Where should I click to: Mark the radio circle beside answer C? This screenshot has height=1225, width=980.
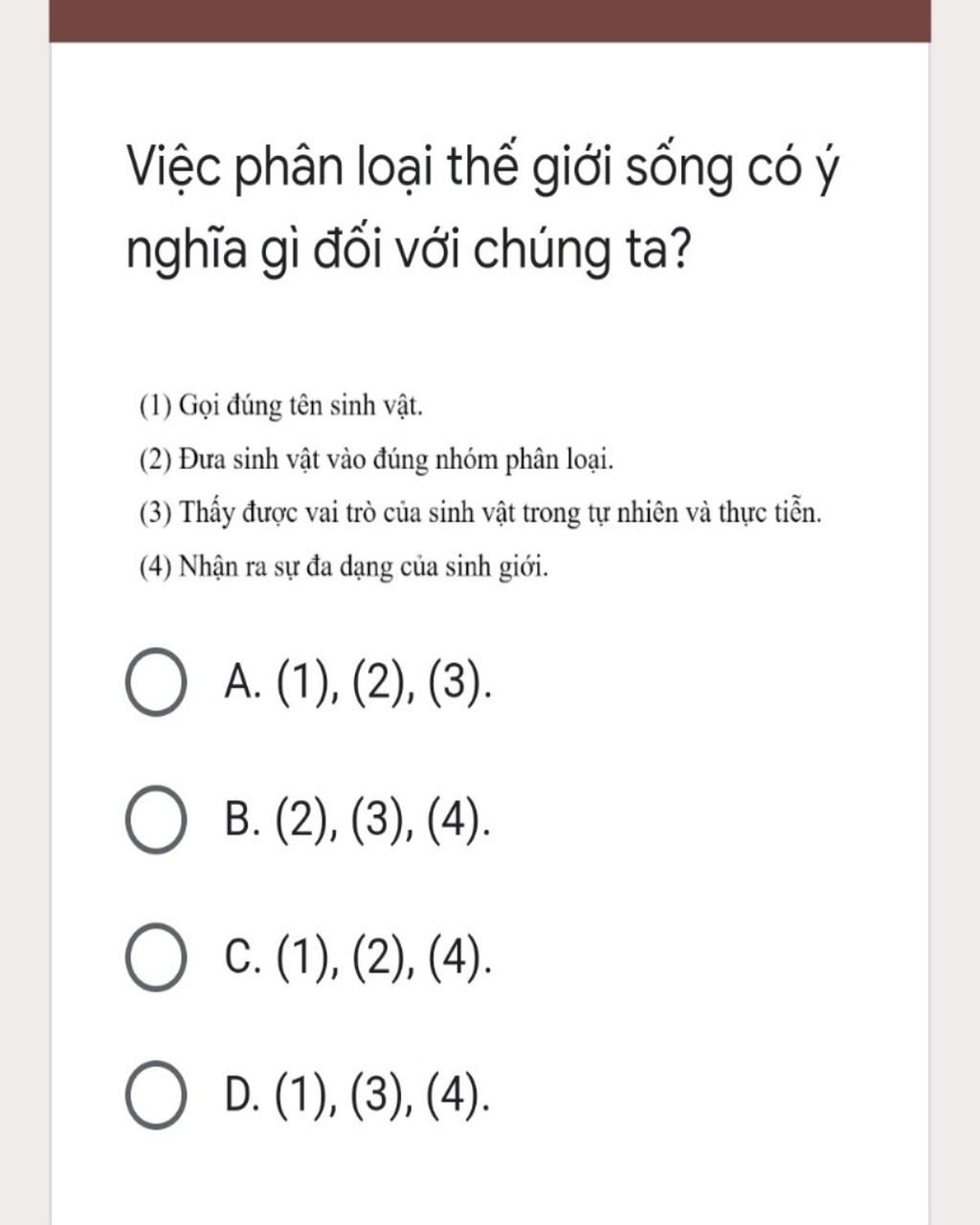click(x=155, y=958)
